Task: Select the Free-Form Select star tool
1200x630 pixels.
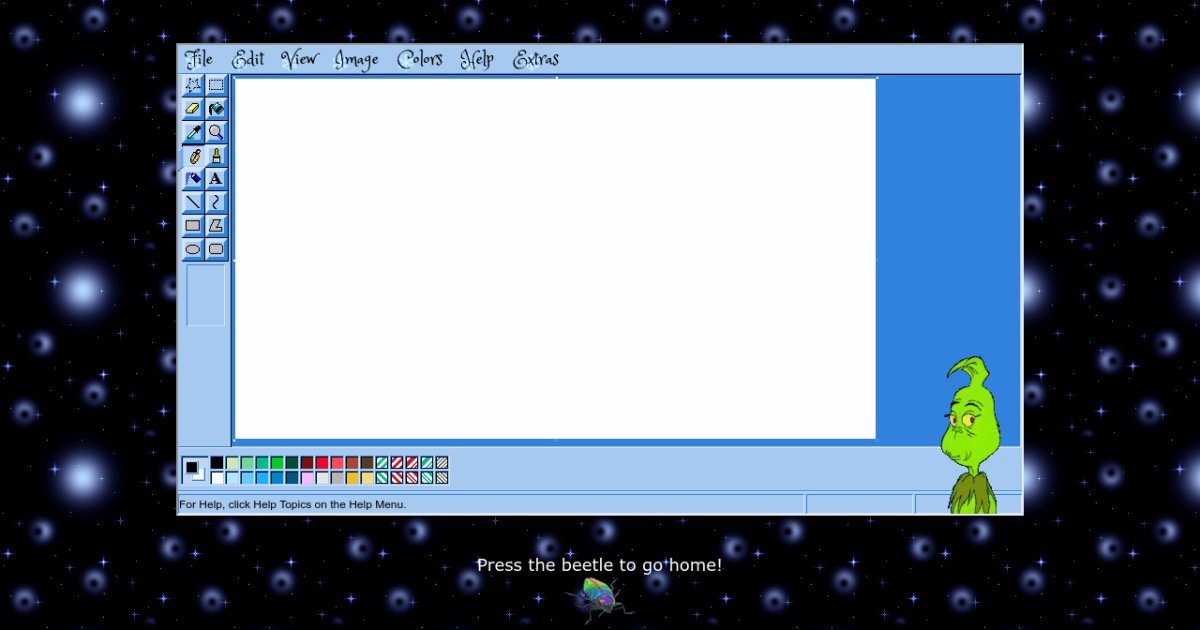Action: (193, 85)
